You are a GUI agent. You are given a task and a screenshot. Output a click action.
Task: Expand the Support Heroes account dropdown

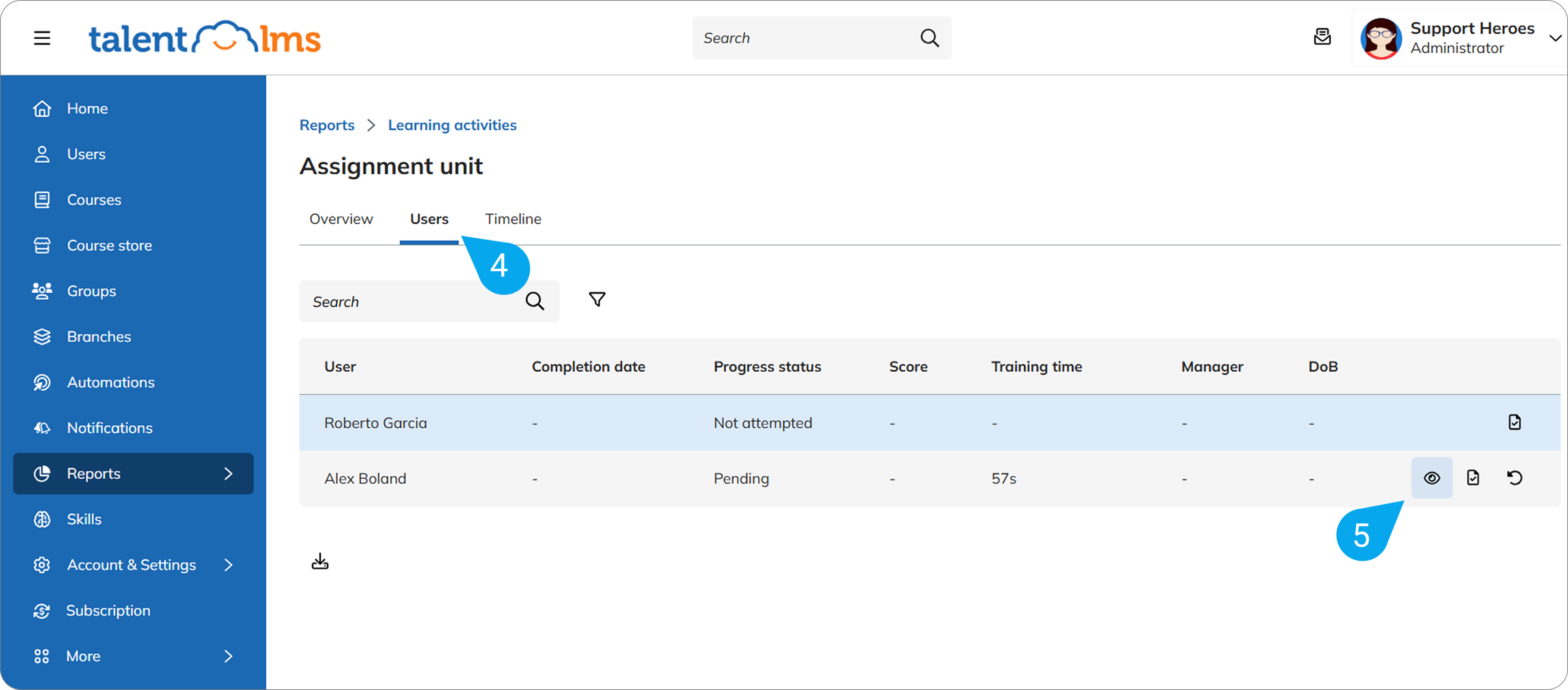pyautogui.click(x=1555, y=38)
